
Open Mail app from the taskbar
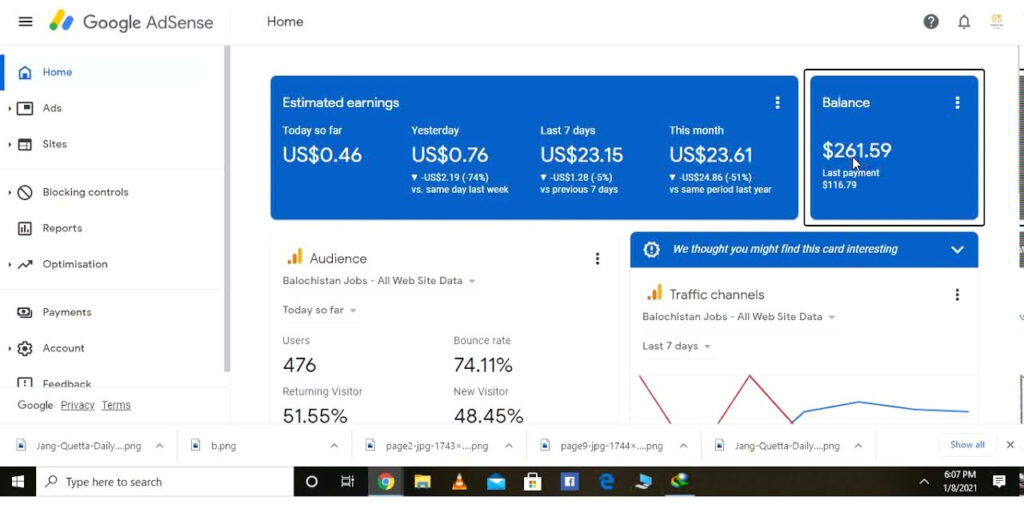point(496,482)
